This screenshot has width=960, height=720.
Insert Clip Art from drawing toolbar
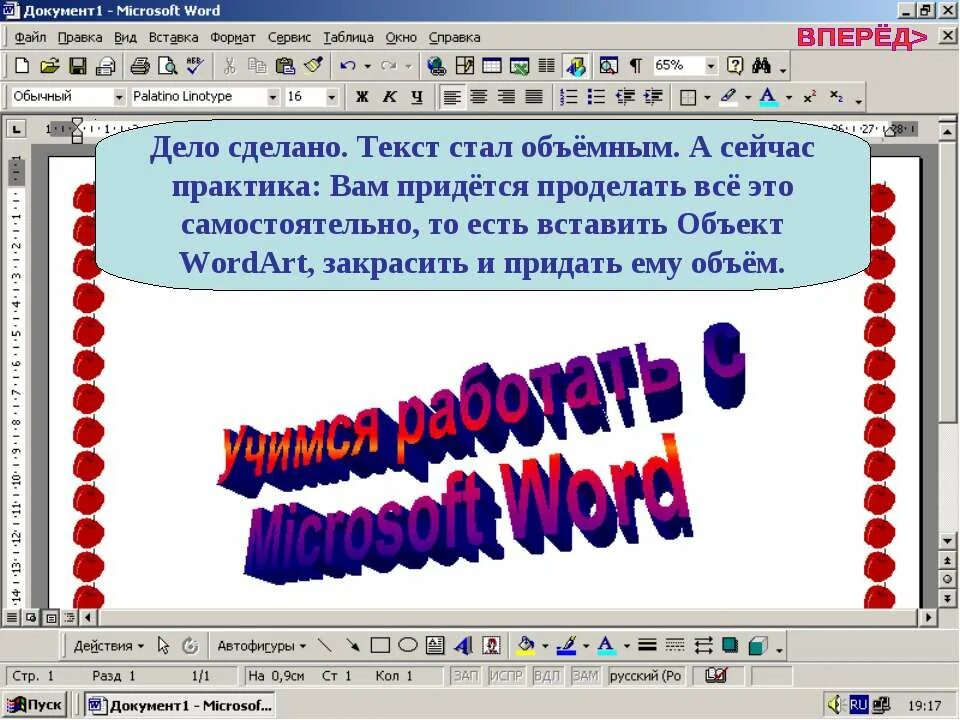[491, 645]
